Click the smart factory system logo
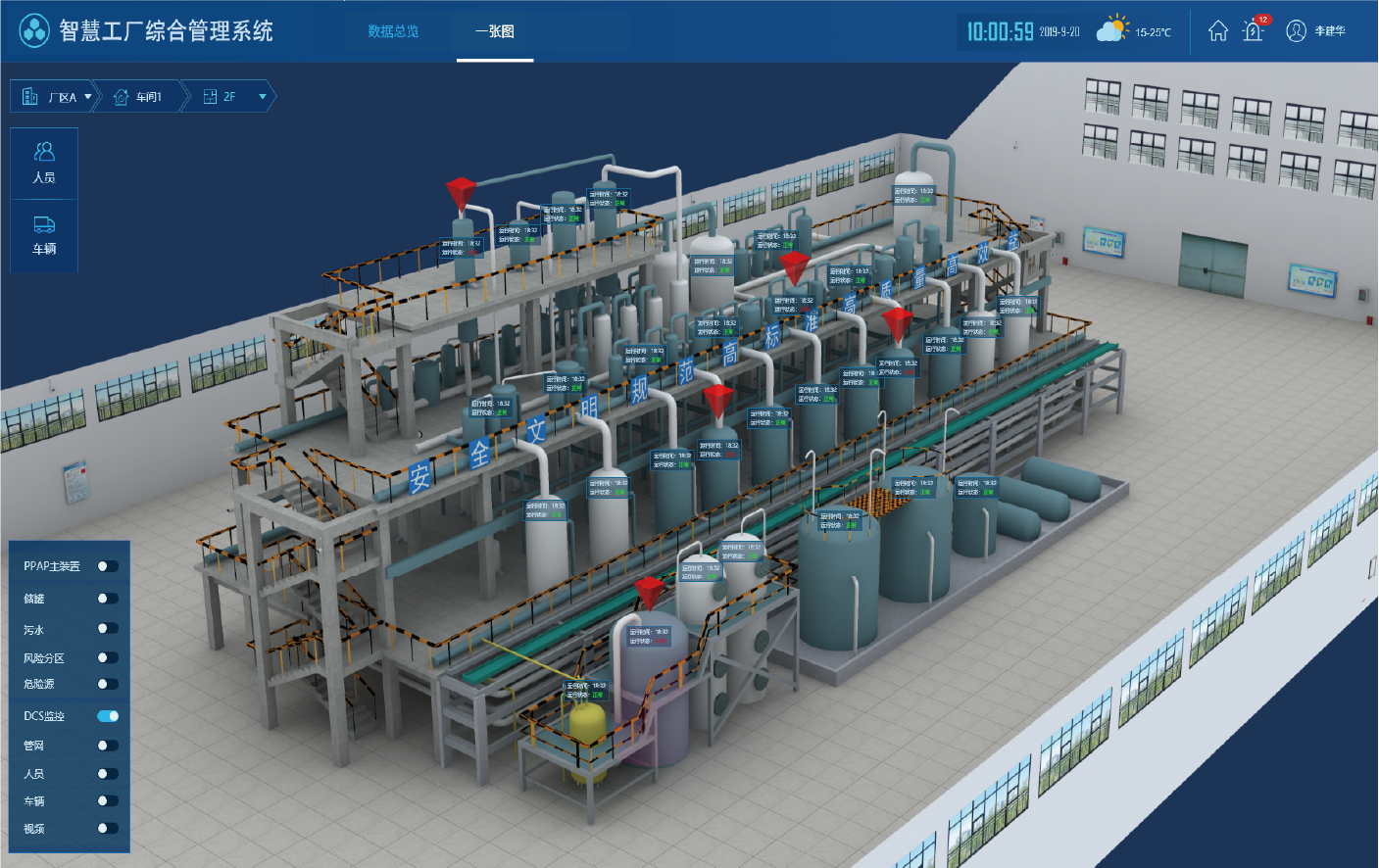1379x868 pixels. [x=34, y=31]
